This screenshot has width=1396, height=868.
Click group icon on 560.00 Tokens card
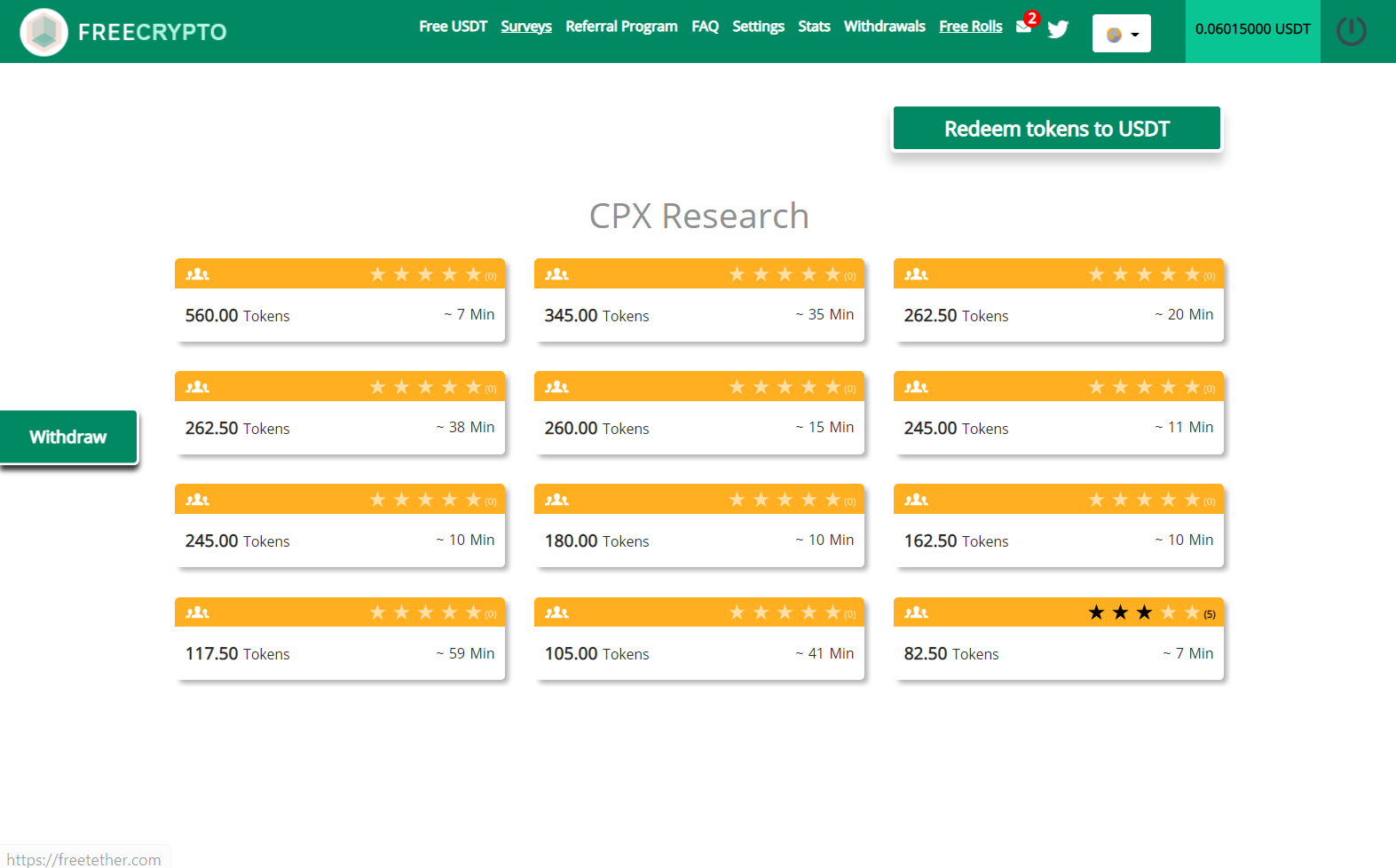[x=197, y=274]
